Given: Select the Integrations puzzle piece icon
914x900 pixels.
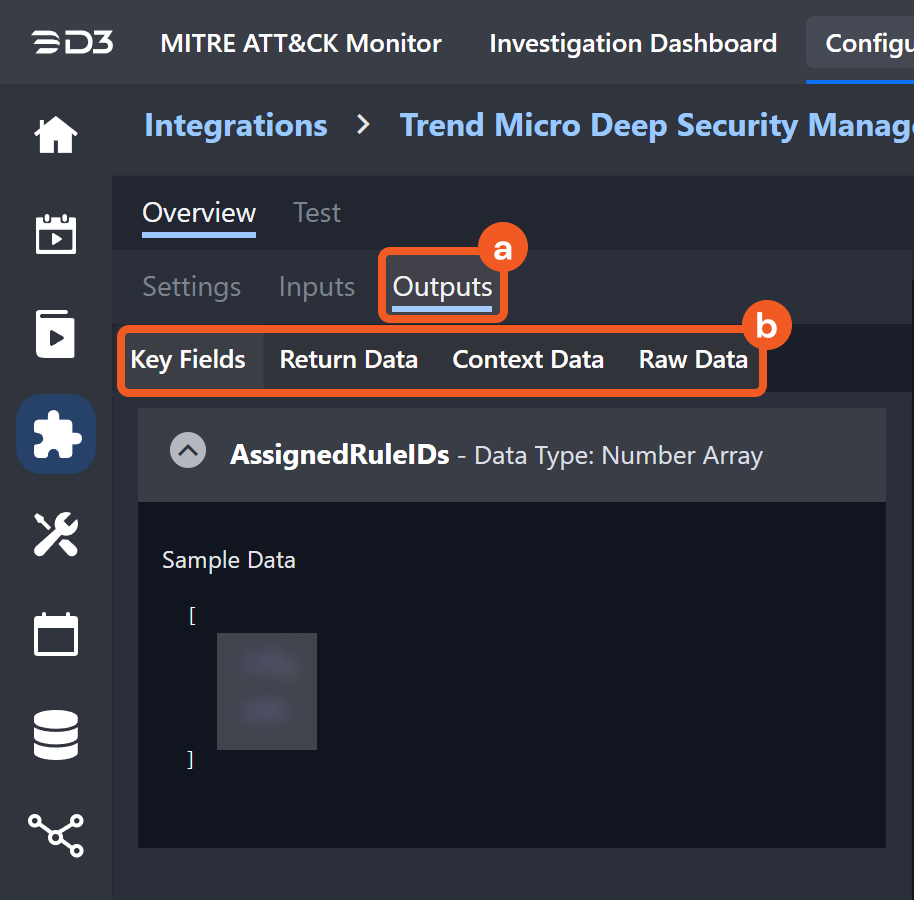Looking at the screenshot, I should (x=56, y=434).
